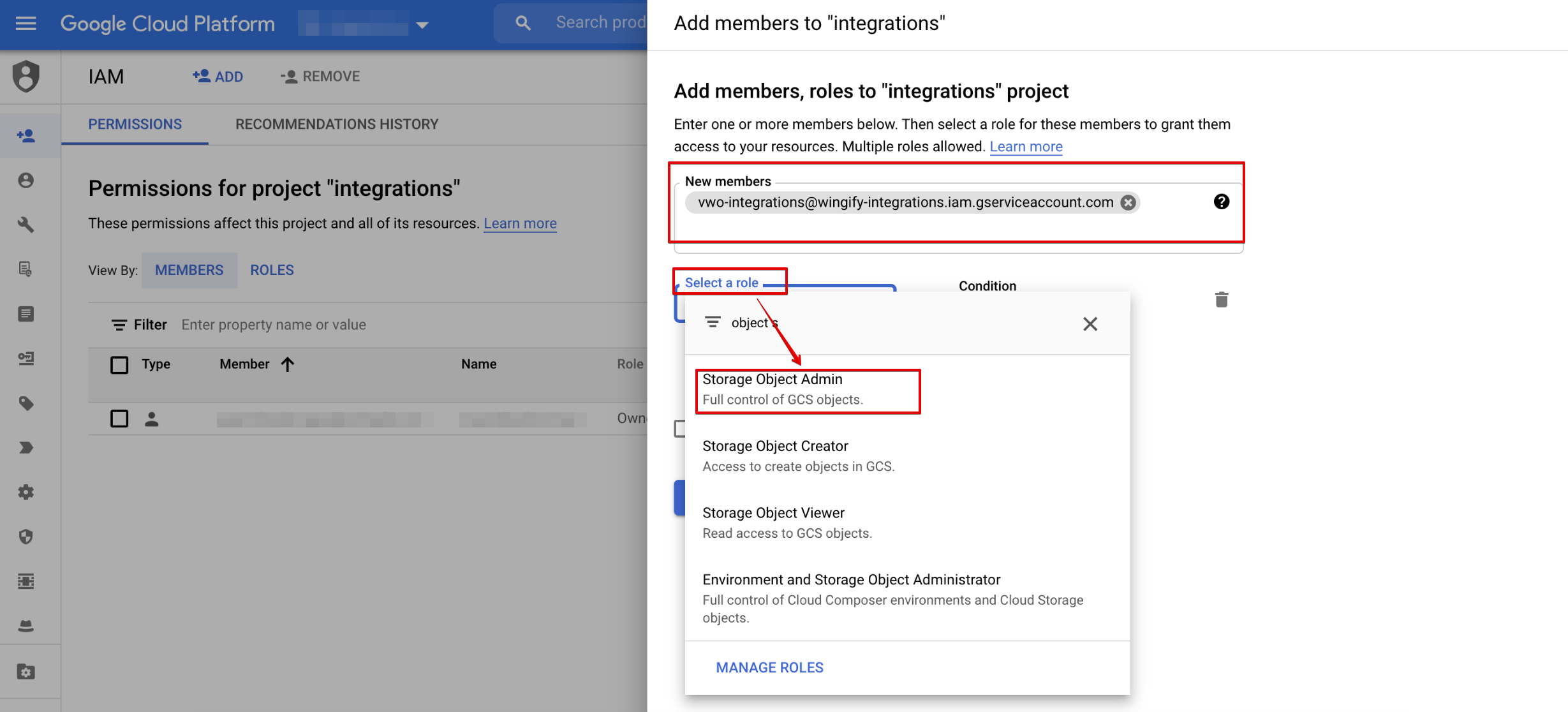Open the IAM add-person sidebar item

(x=26, y=136)
